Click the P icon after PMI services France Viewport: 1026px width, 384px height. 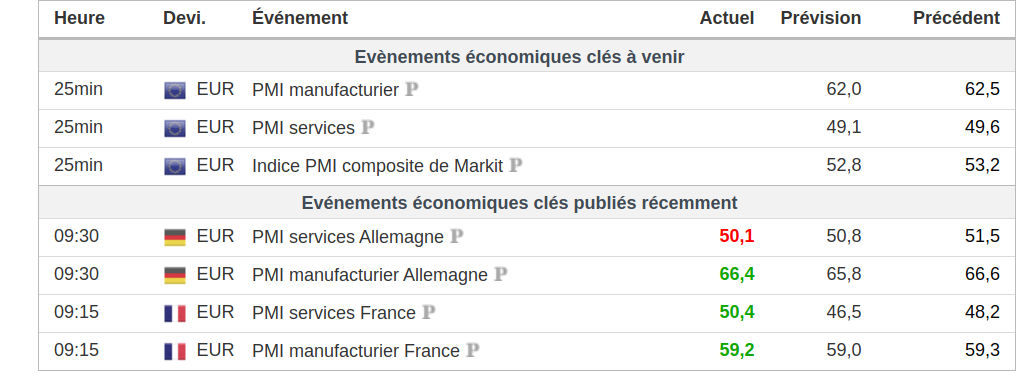click(x=429, y=313)
